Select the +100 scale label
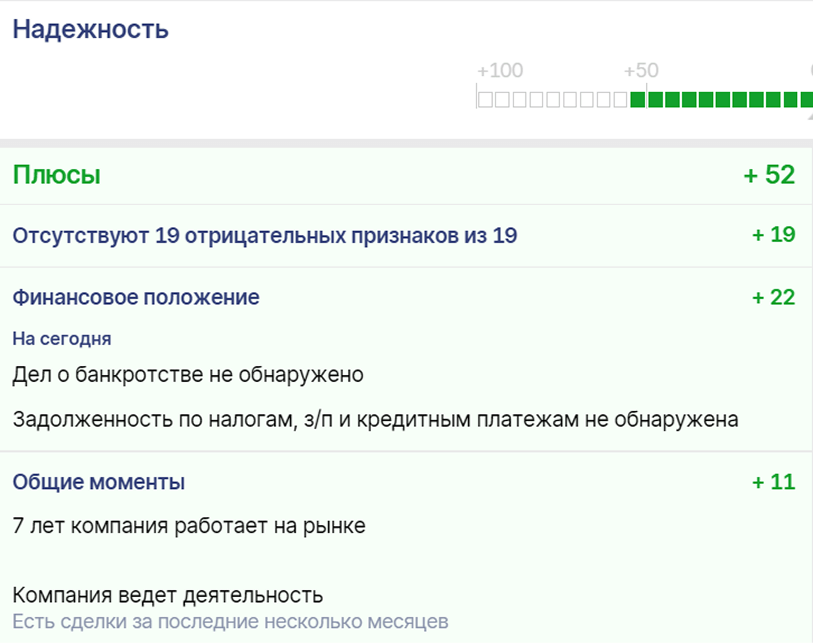Screen dimensions: 813x643 tap(500, 71)
